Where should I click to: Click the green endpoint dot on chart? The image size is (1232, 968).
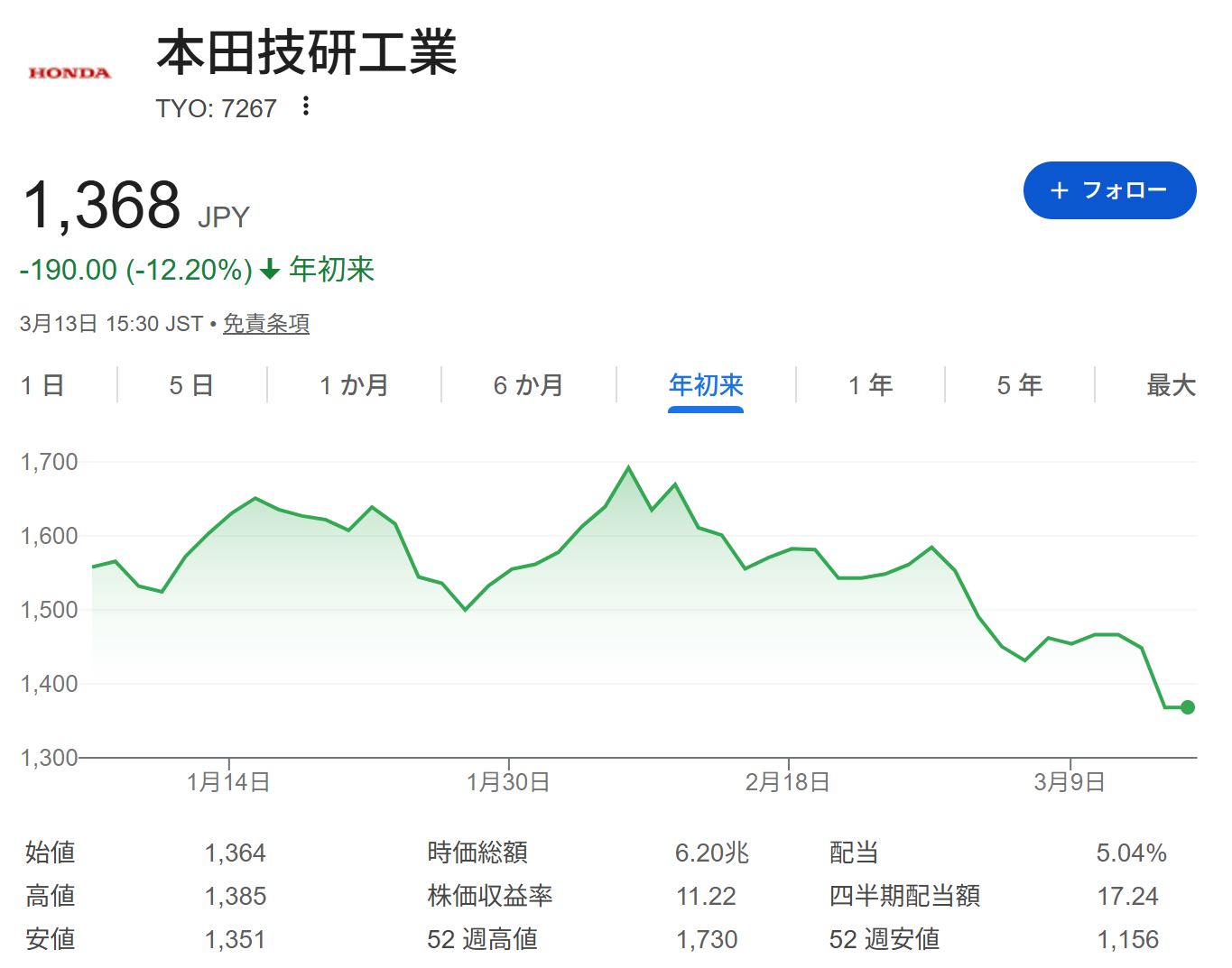(x=1188, y=707)
